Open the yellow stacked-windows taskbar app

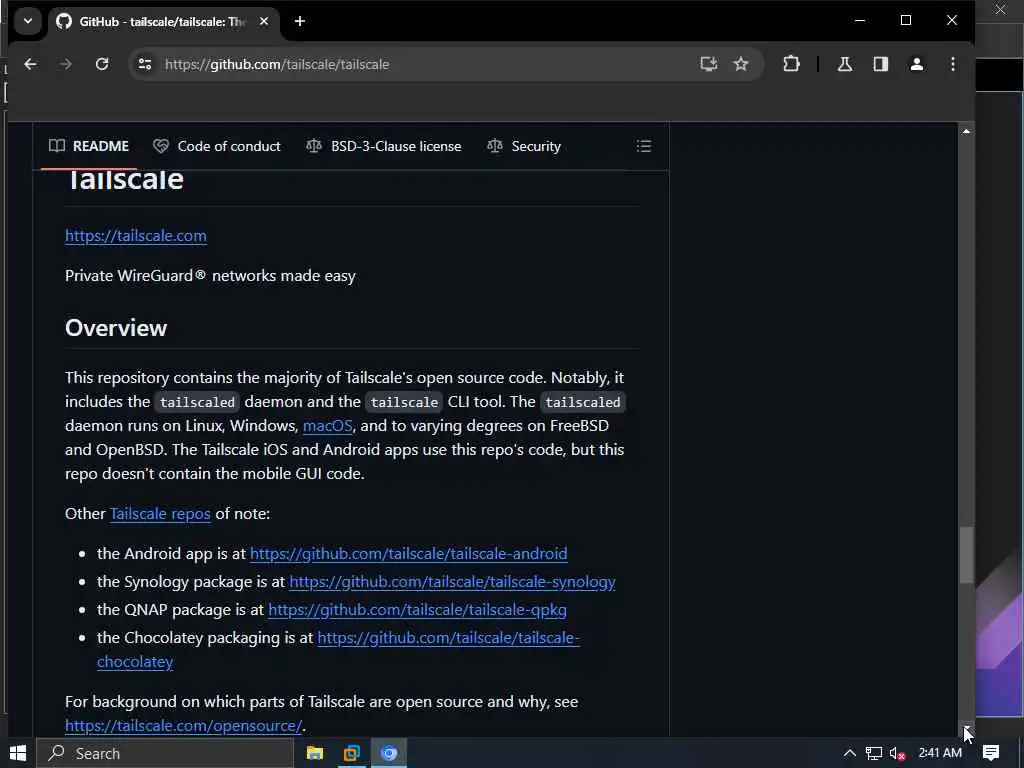(x=352, y=753)
